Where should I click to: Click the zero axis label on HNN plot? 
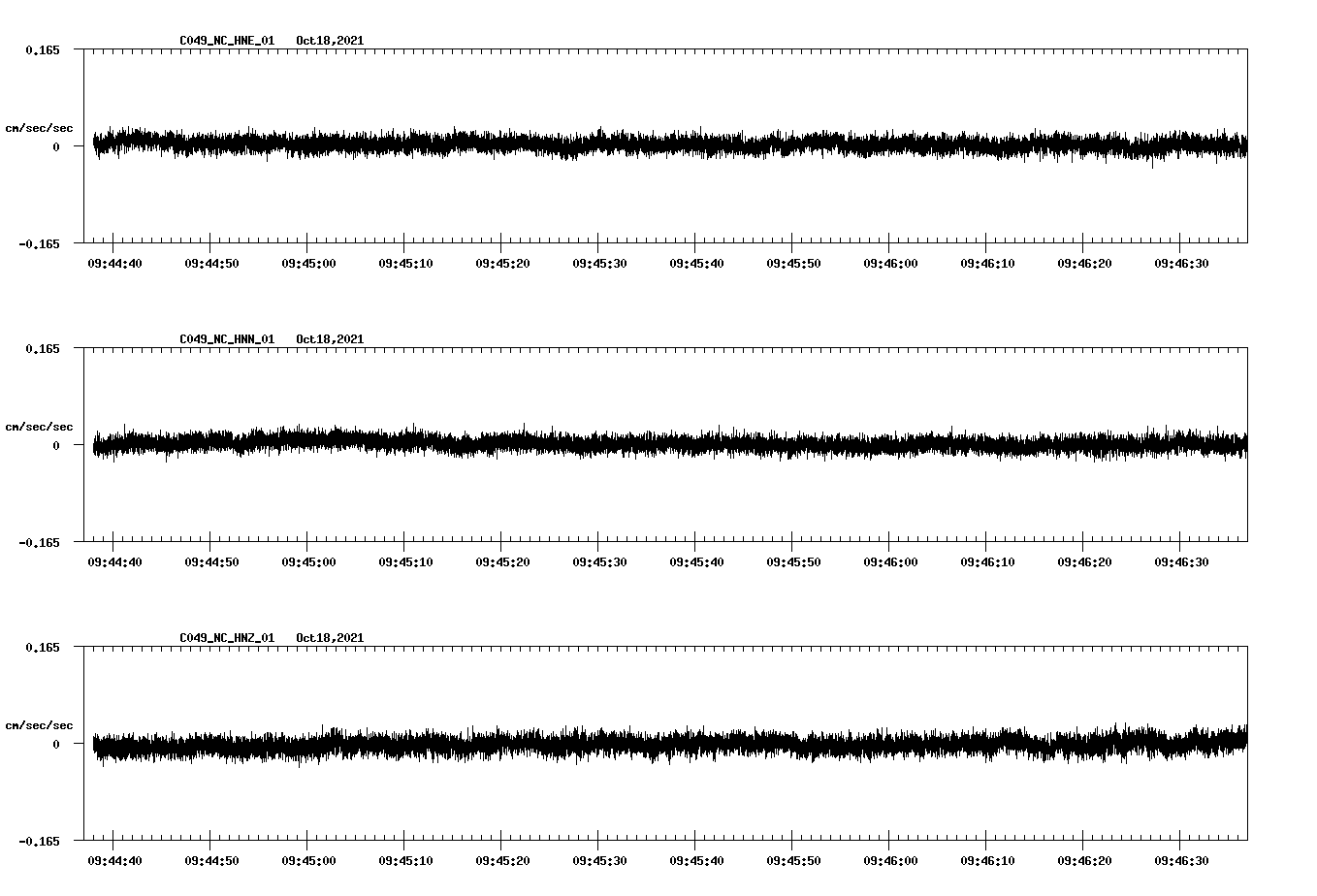tap(56, 445)
